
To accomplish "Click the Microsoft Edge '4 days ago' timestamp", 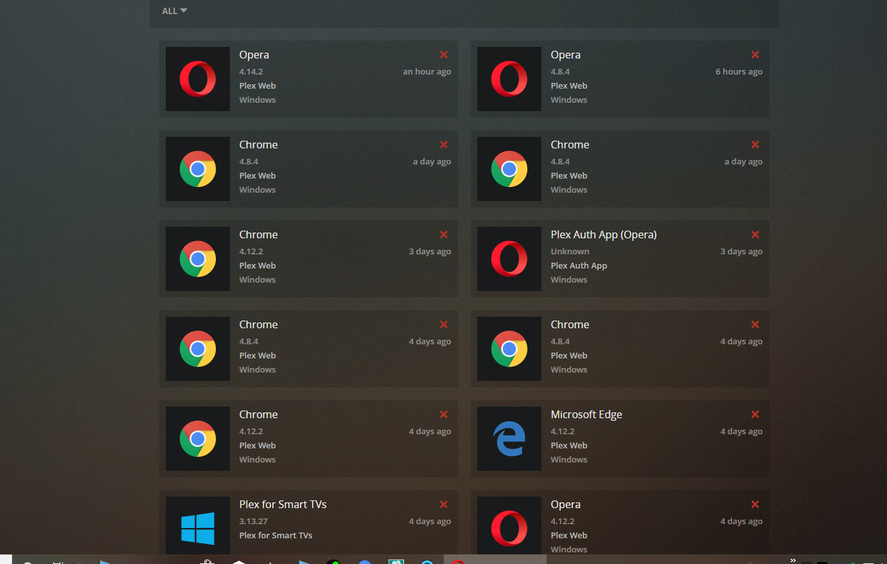I will pyautogui.click(x=741, y=432).
